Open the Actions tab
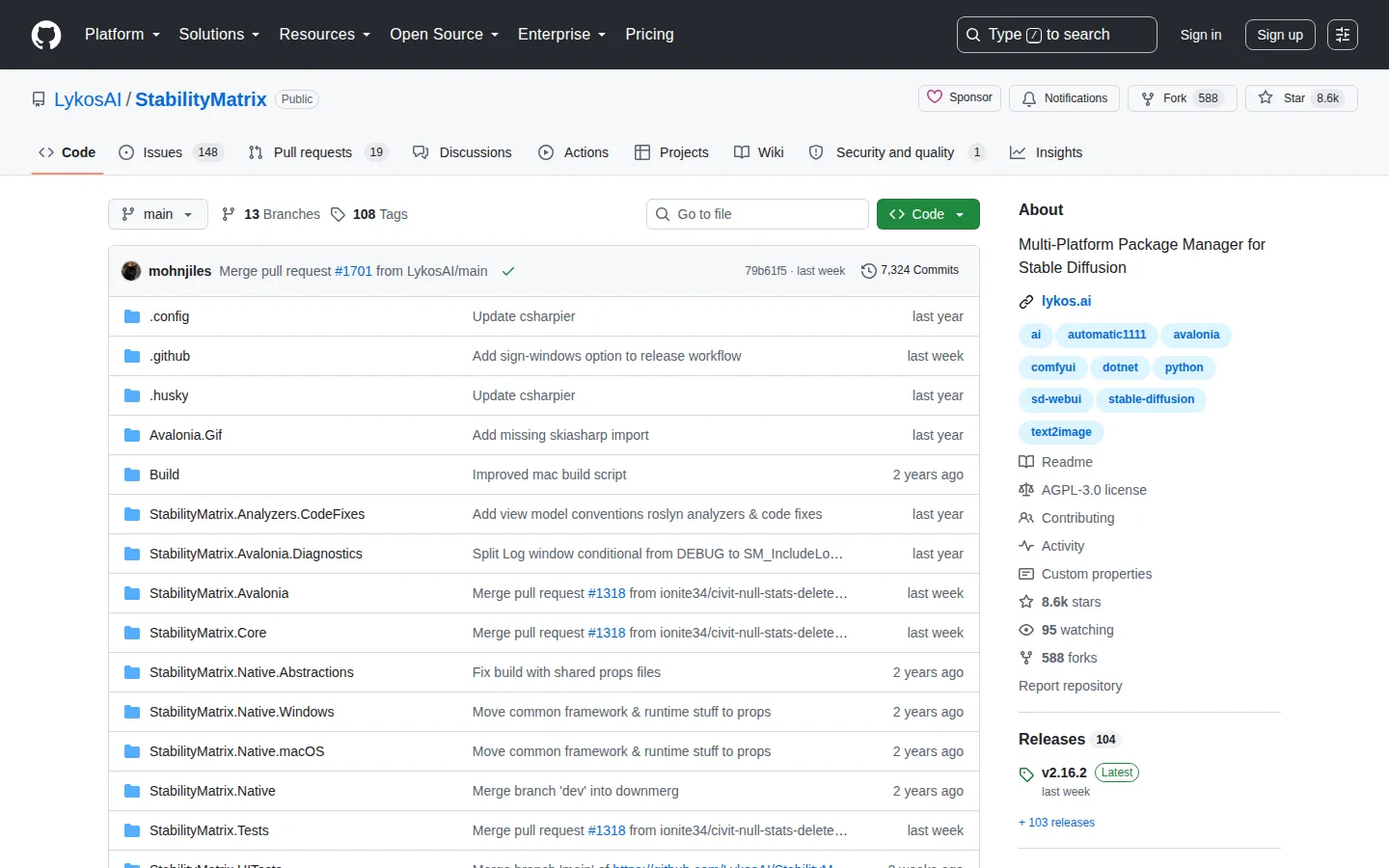The image size is (1389, 868). (574, 152)
